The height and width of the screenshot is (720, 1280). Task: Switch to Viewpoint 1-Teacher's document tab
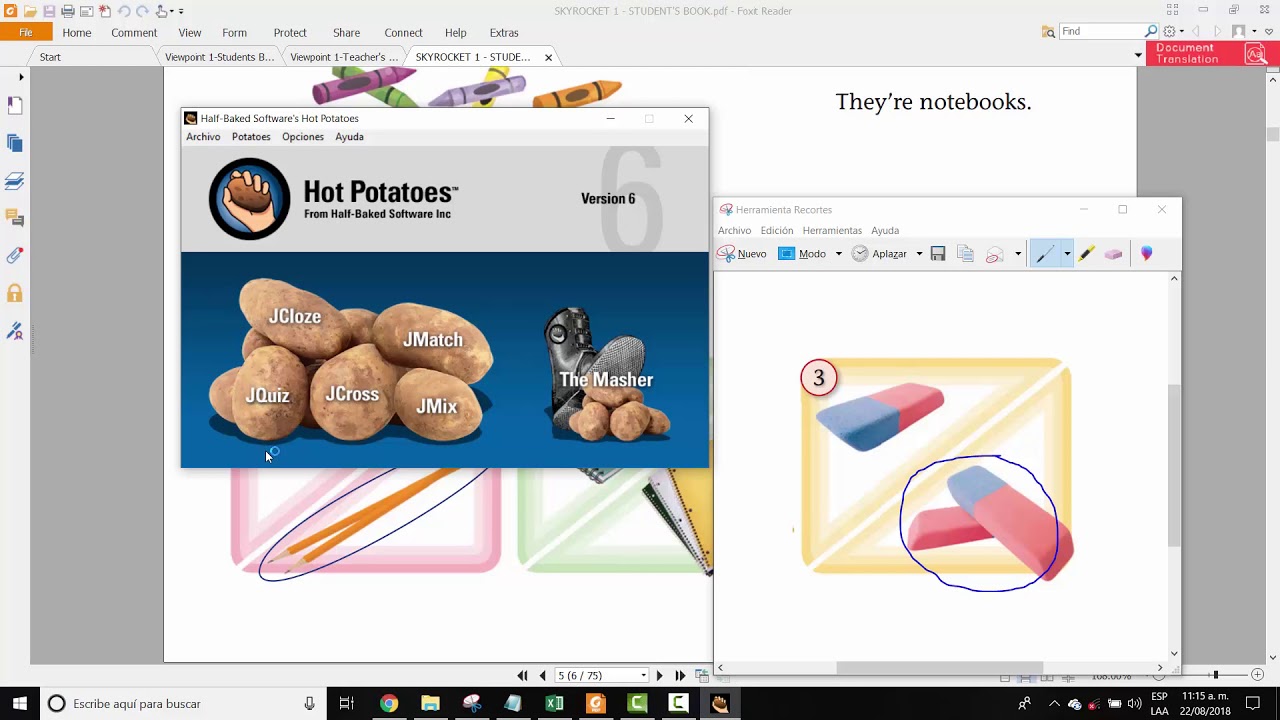point(344,57)
